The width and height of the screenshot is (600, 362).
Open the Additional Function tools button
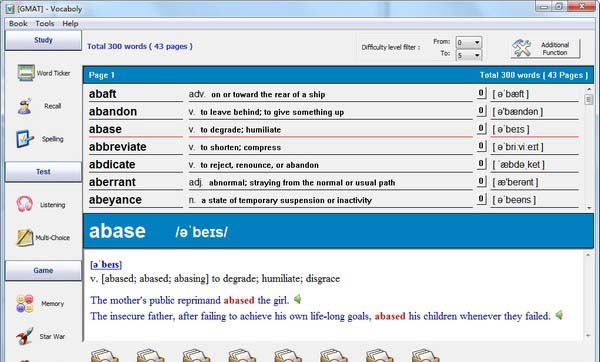click(545, 49)
